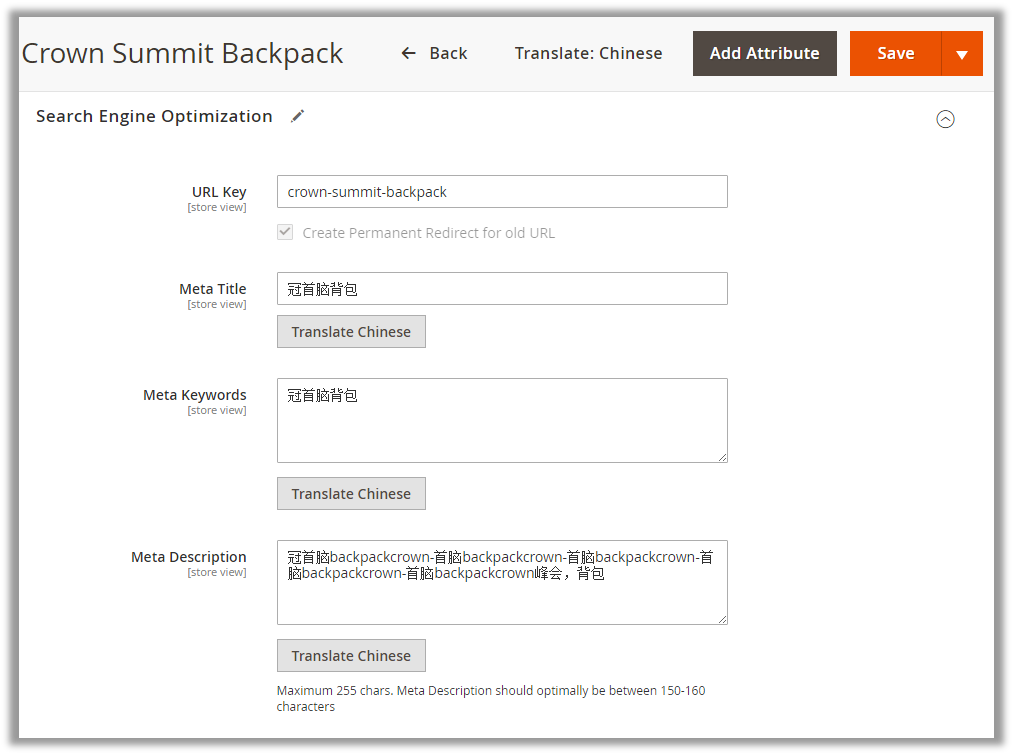Grab the Meta Keywords textarea resize handle
The image size is (1014, 755).
[x=721, y=456]
